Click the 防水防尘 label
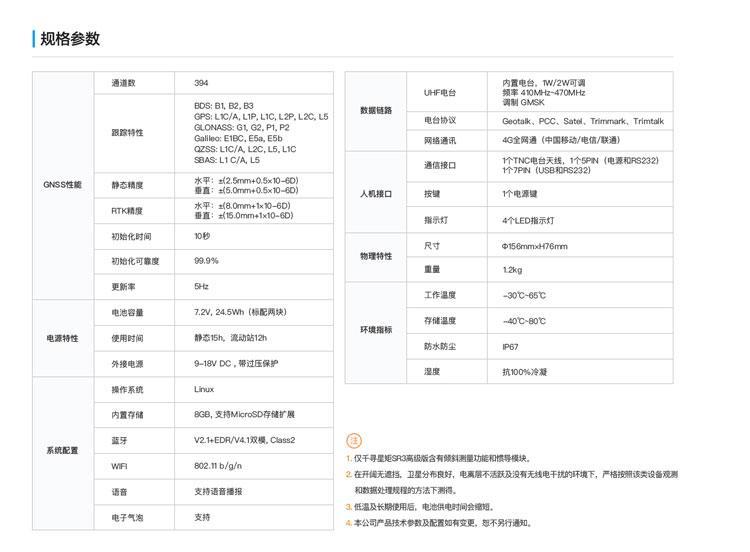The width and height of the screenshot is (750, 552). (440, 346)
